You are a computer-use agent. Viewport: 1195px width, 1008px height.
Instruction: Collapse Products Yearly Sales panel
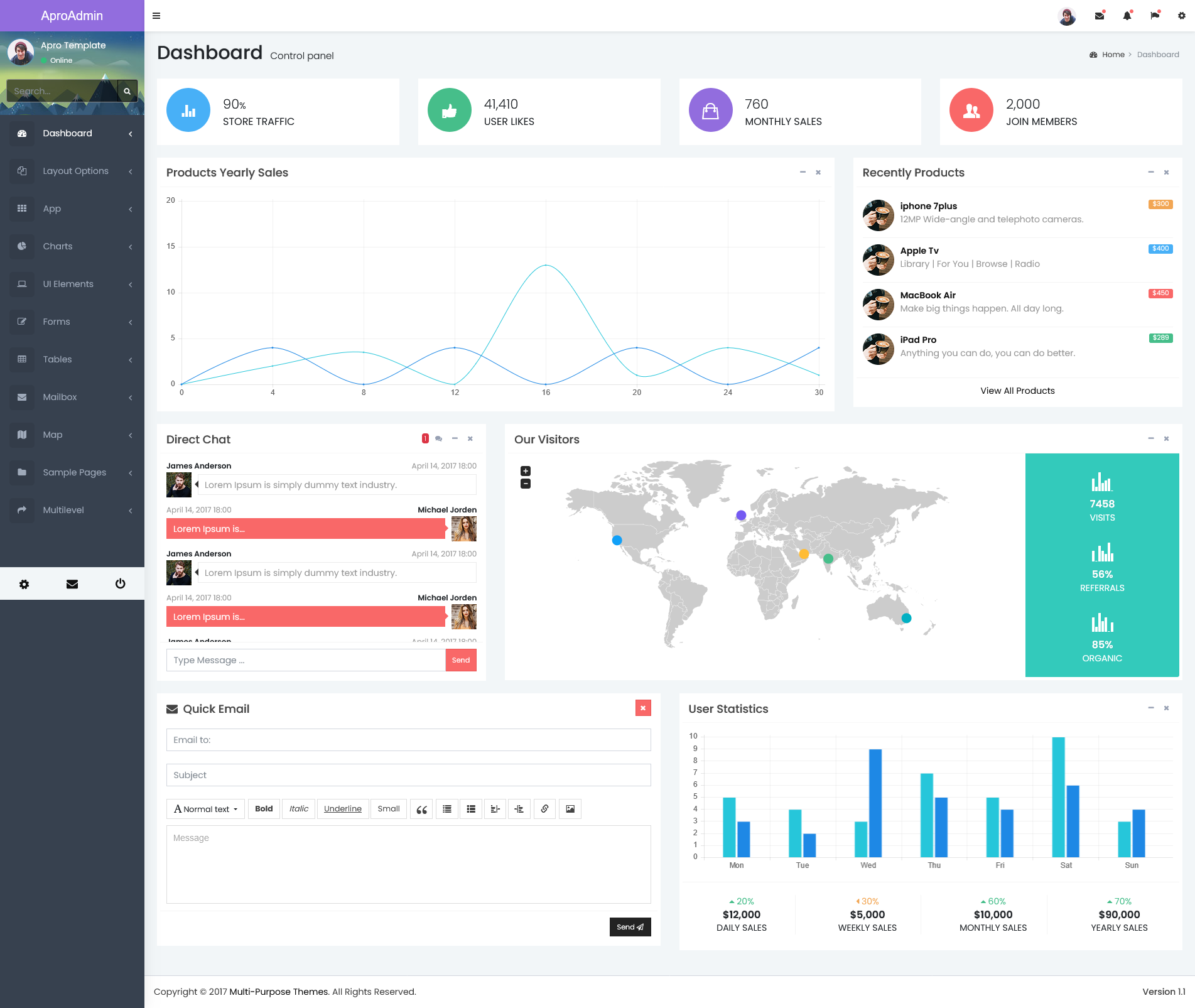click(803, 172)
